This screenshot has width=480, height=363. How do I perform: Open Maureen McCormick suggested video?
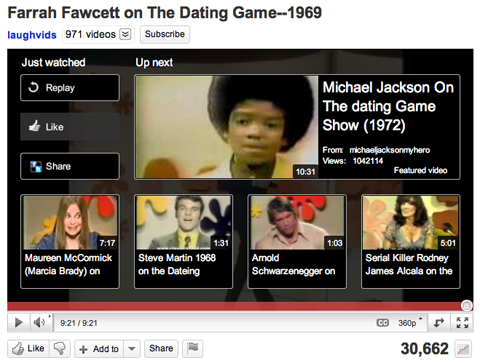pos(70,241)
